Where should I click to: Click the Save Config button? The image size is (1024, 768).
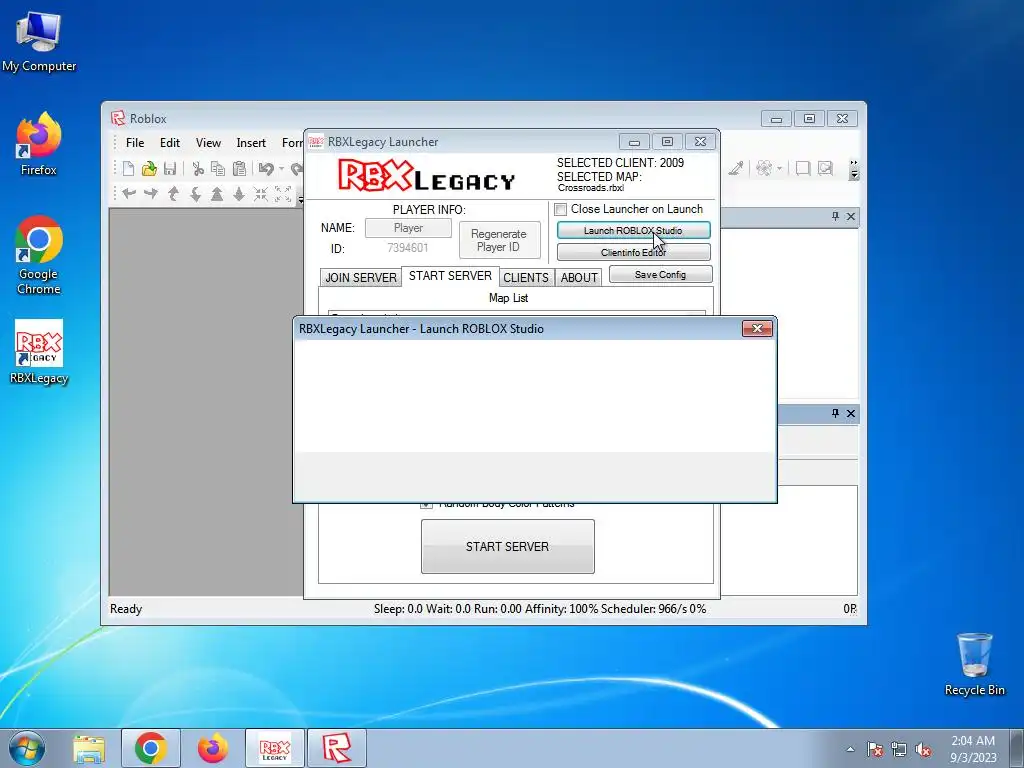tap(660, 274)
